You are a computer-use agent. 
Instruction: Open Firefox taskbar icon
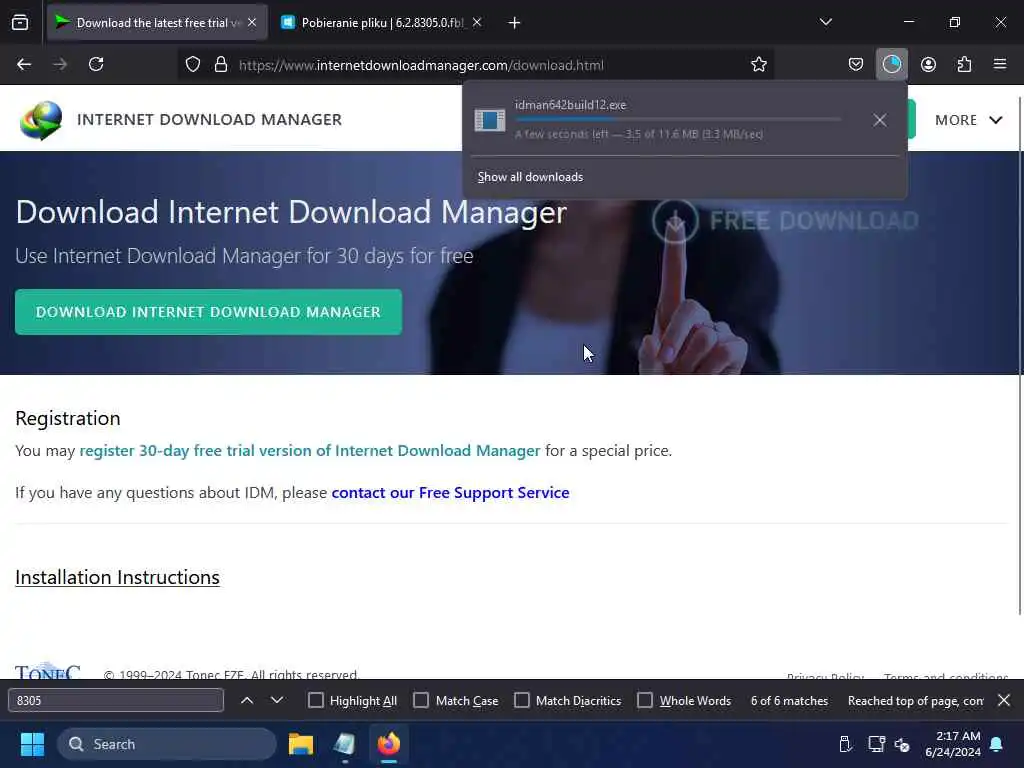pyautogui.click(x=389, y=744)
